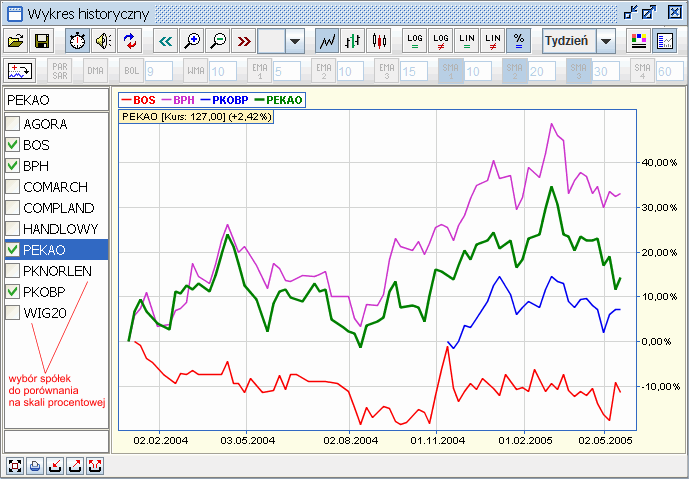This screenshot has height=479, width=689.
Task: Zoom in with the magnifier plus icon
Action: point(192,41)
